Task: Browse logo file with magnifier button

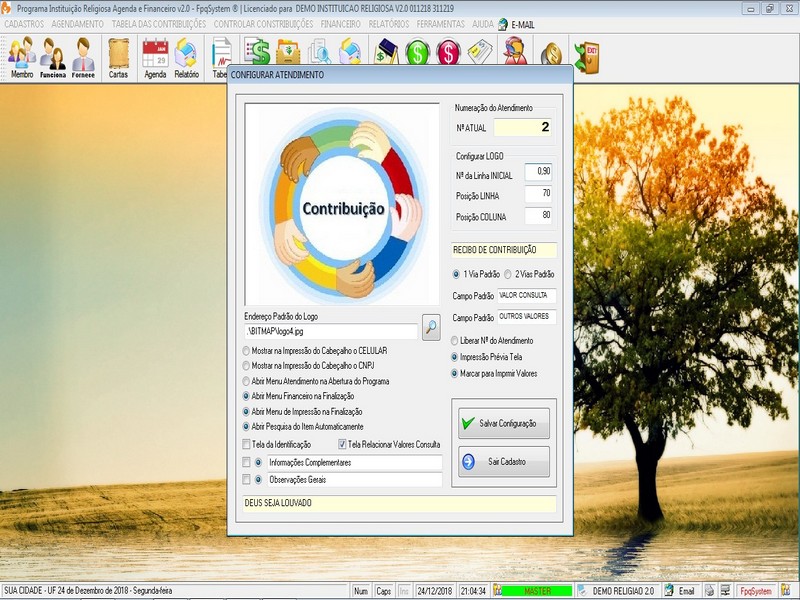Action: coord(431,327)
